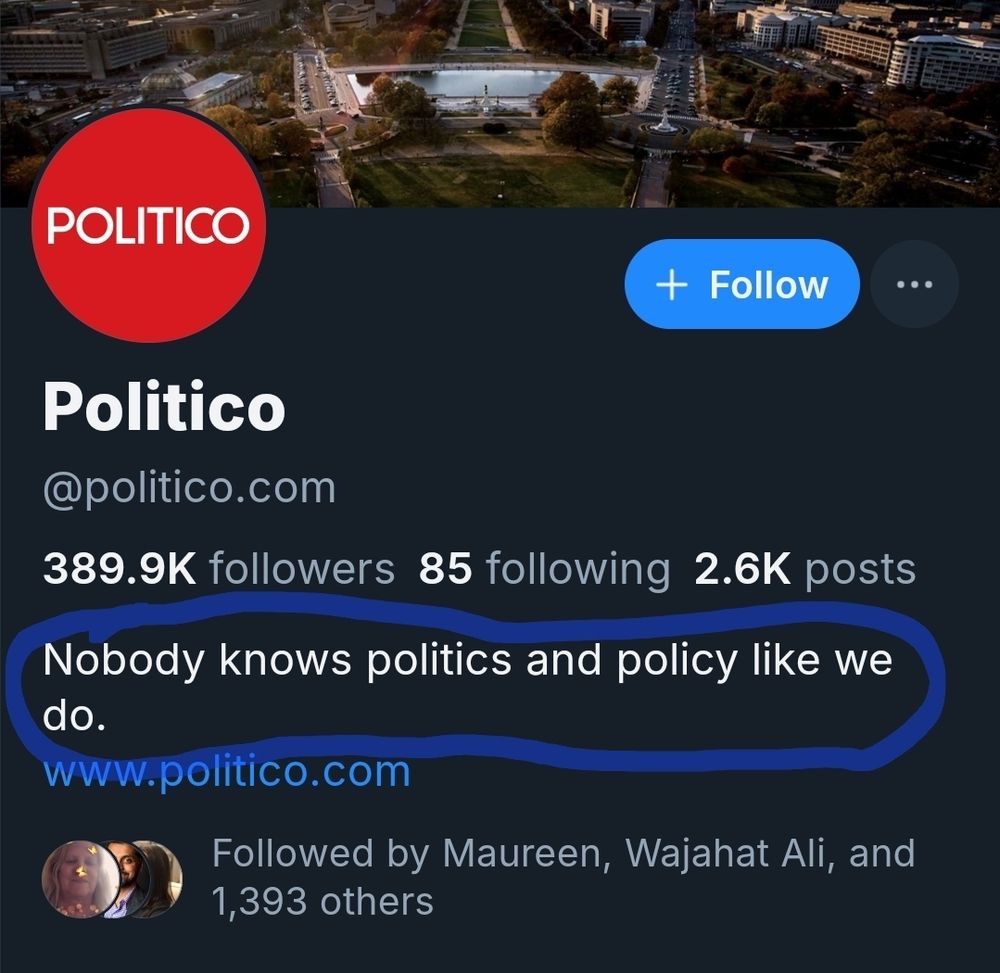Visit the www.politico.com website link
The height and width of the screenshot is (973, 1000).
coord(225,770)
